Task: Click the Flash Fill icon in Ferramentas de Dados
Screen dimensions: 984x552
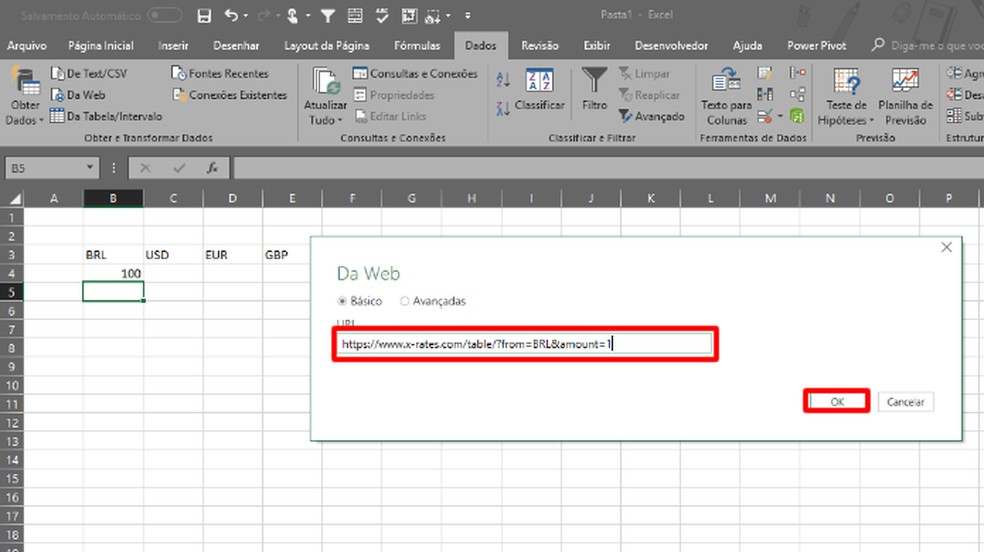Action: 765,73
